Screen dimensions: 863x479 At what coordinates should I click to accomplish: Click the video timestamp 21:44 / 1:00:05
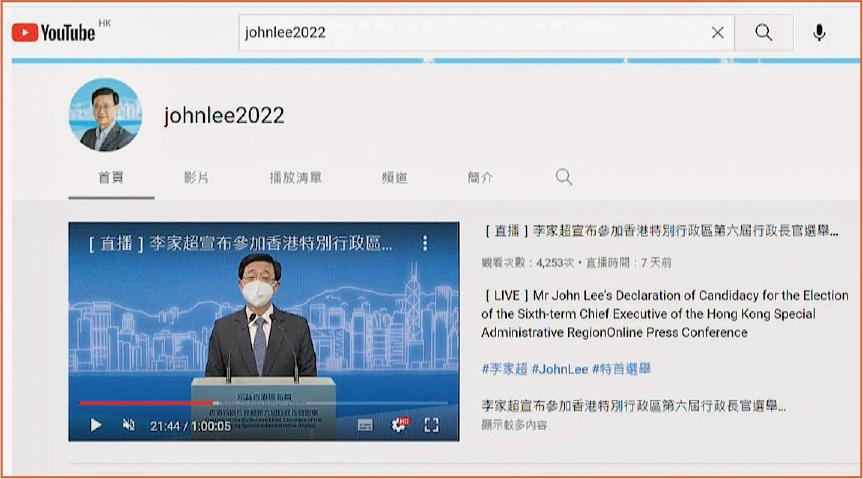(x=190, y=426)
